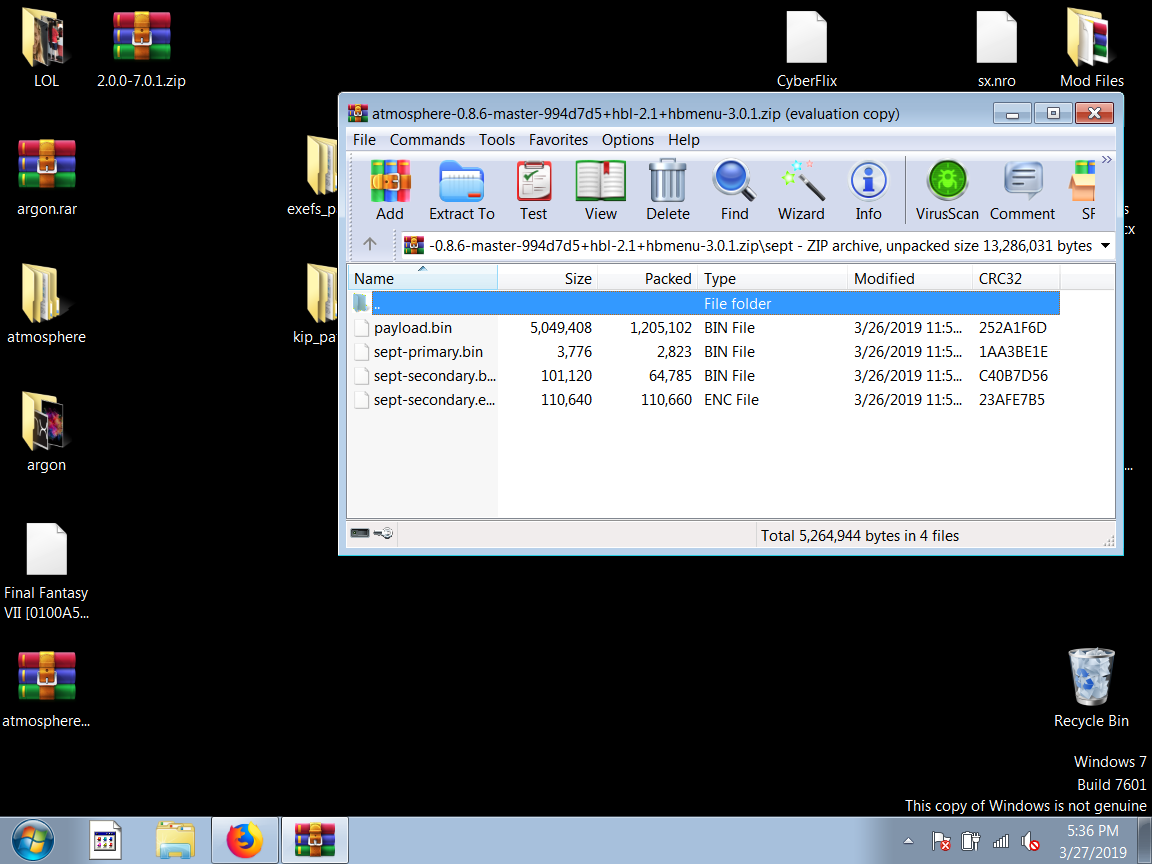Screen dimensions: 1152x864
Task: Select sept-primary.bin file
Action: pos(705,352)
